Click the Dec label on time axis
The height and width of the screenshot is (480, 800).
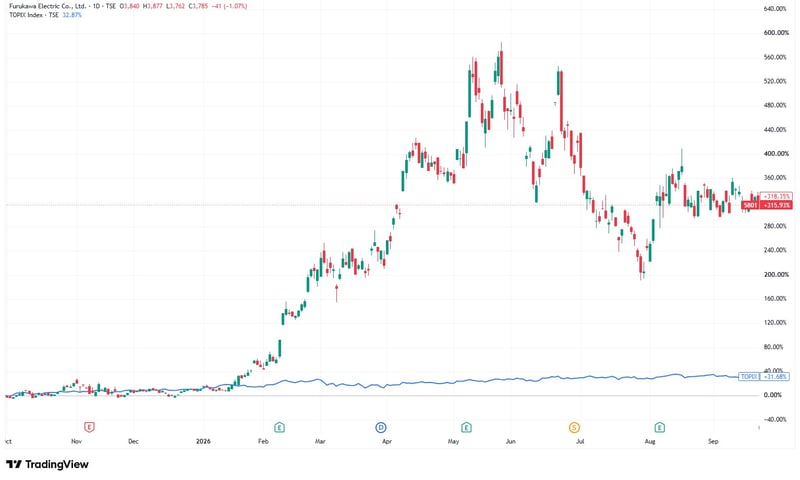click(133, 441)
